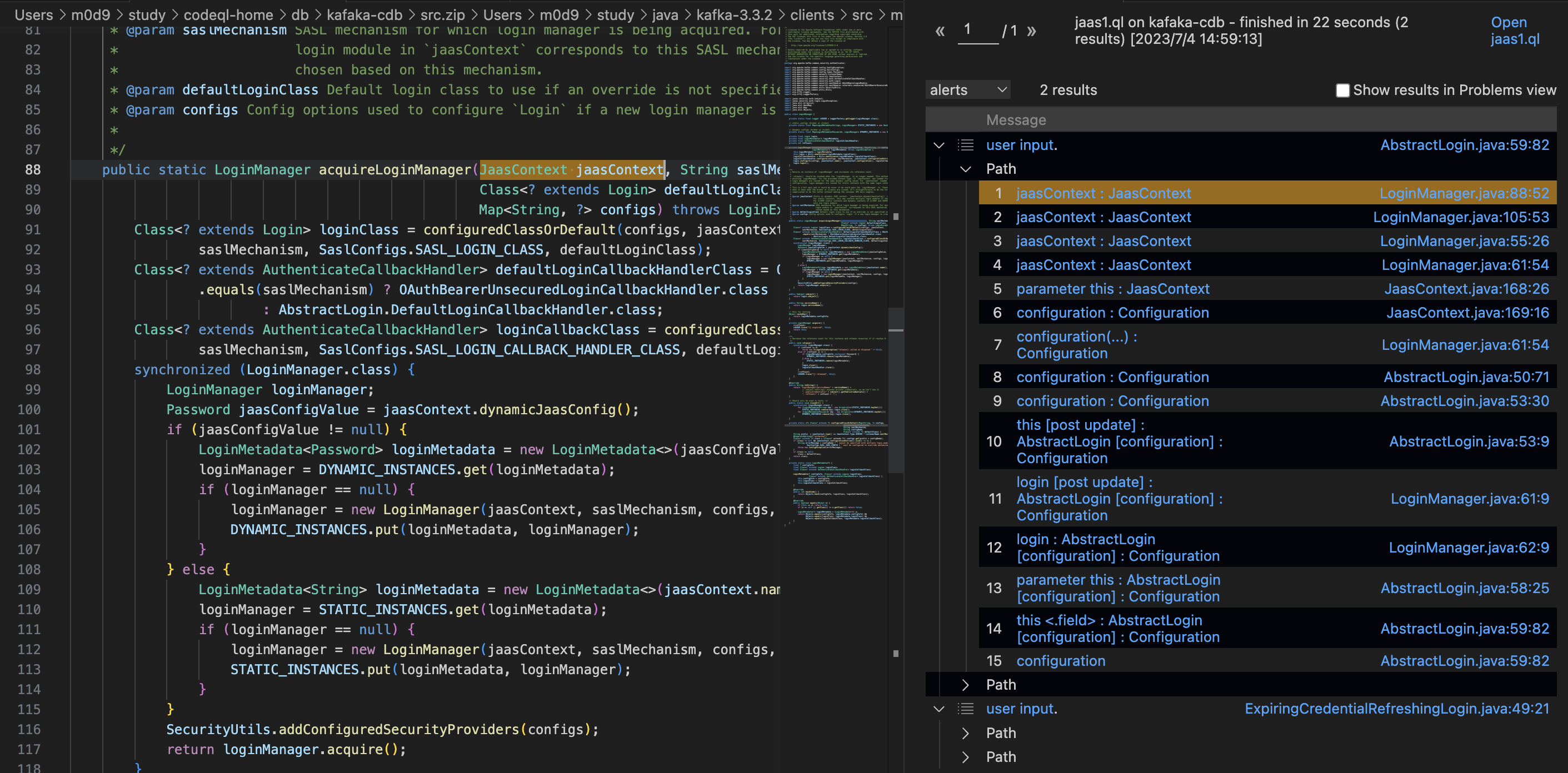
Task: Select path step 5 parameter this : JaasContext
Action: tap(1113, 289)
